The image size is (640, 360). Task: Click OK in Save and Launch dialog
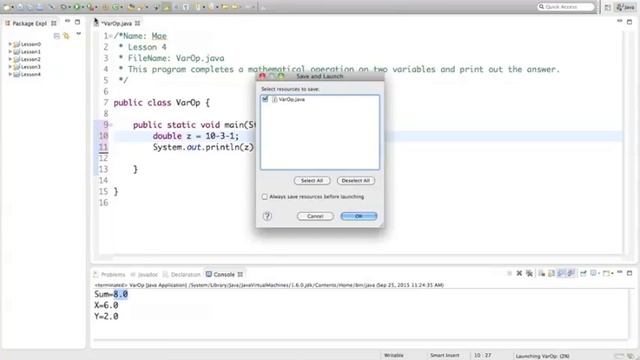click(359, 216)
